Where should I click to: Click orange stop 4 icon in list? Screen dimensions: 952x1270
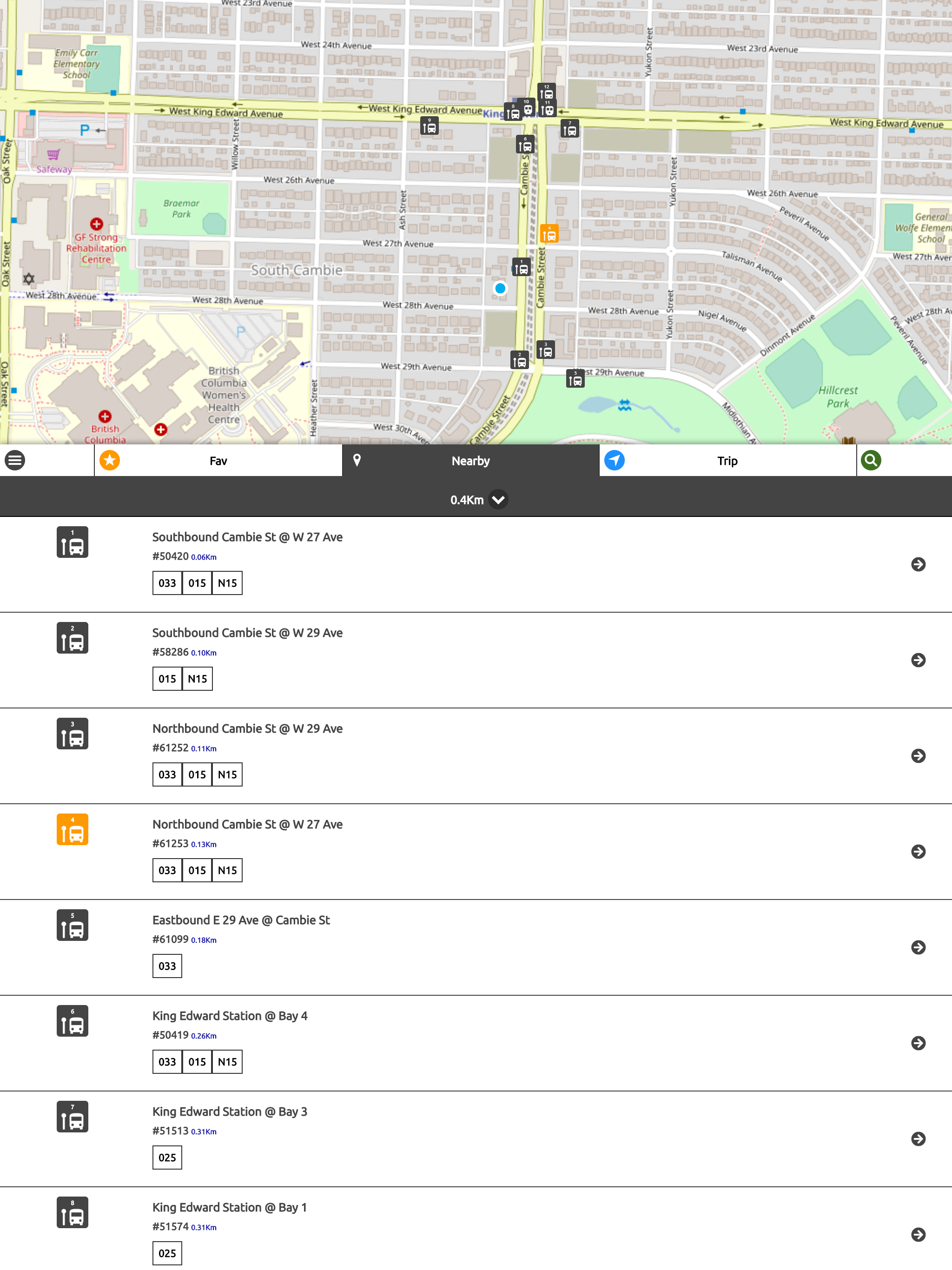point(73,830)
